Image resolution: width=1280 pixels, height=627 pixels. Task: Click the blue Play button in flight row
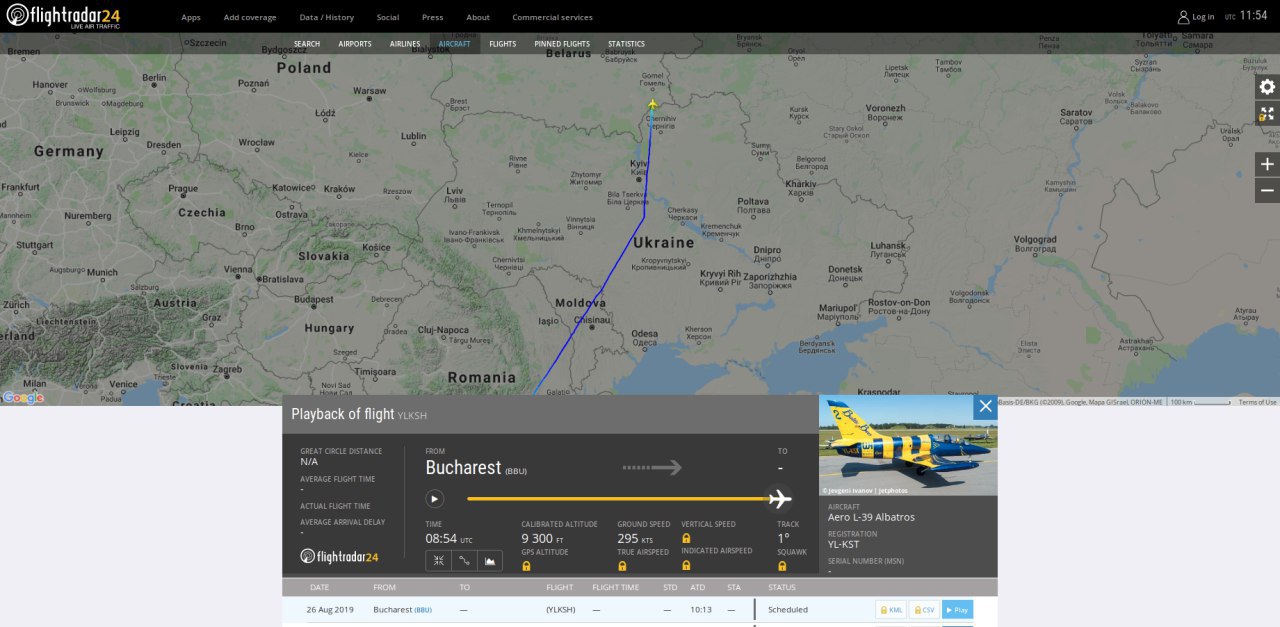[957, 610]
